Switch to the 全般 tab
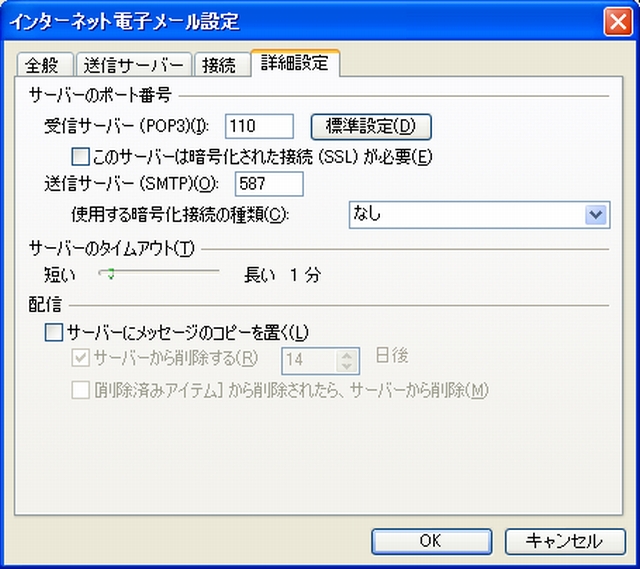640x569 pixels. [x=44, y=65]
